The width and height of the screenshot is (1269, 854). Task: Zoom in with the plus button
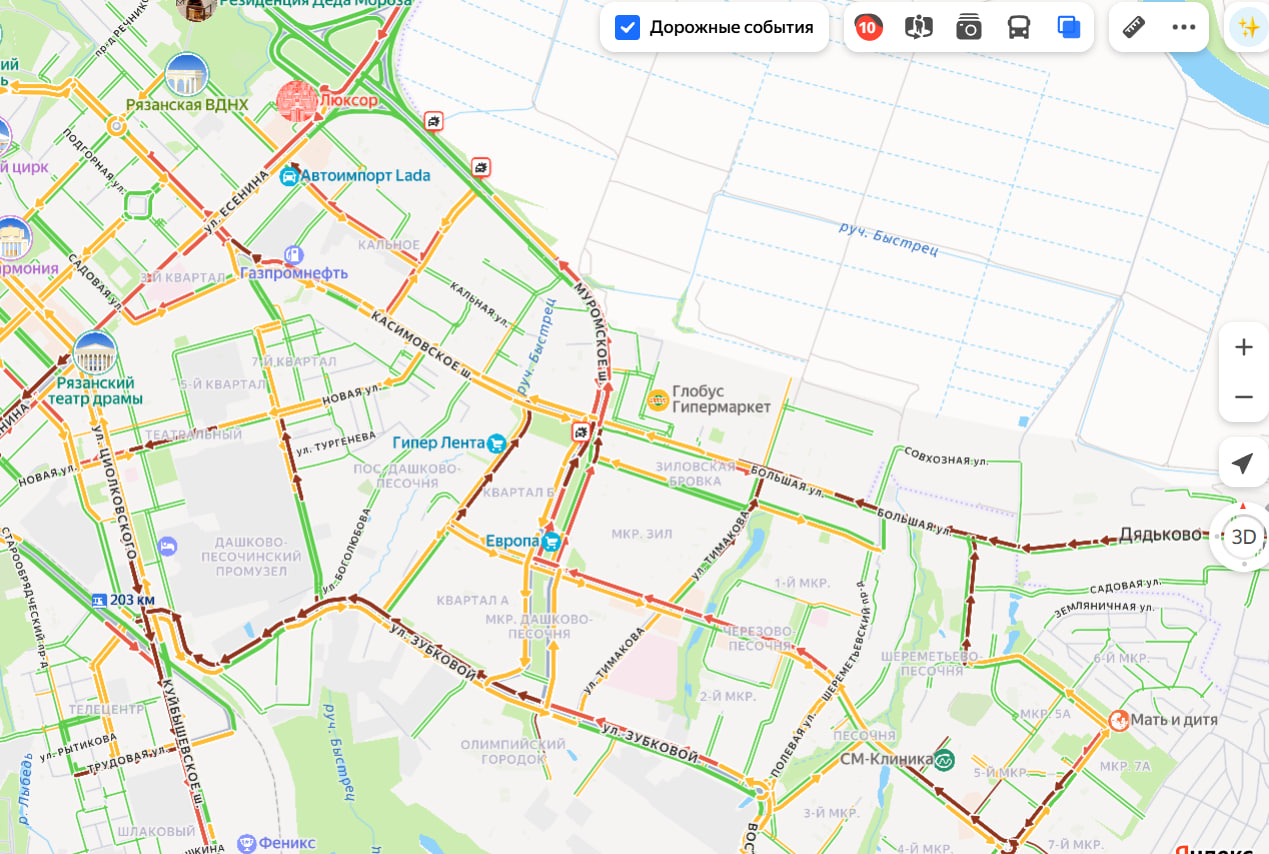1243,347
